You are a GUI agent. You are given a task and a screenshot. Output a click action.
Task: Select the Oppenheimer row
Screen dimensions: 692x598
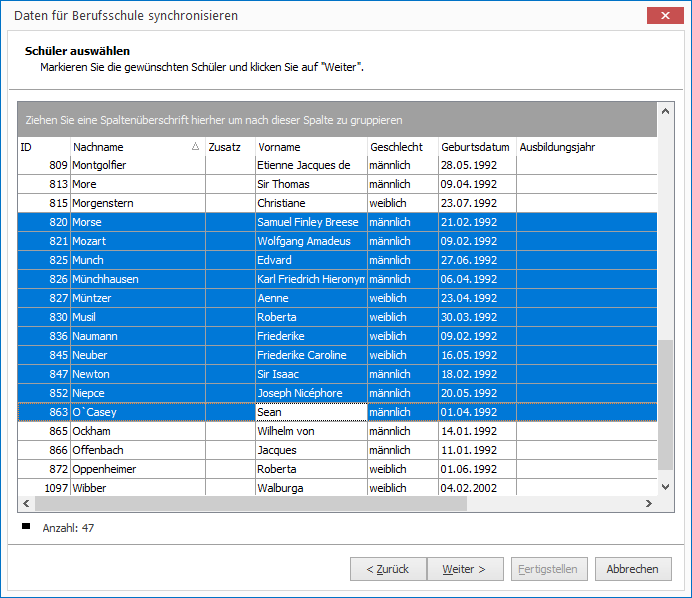(337, 469)
